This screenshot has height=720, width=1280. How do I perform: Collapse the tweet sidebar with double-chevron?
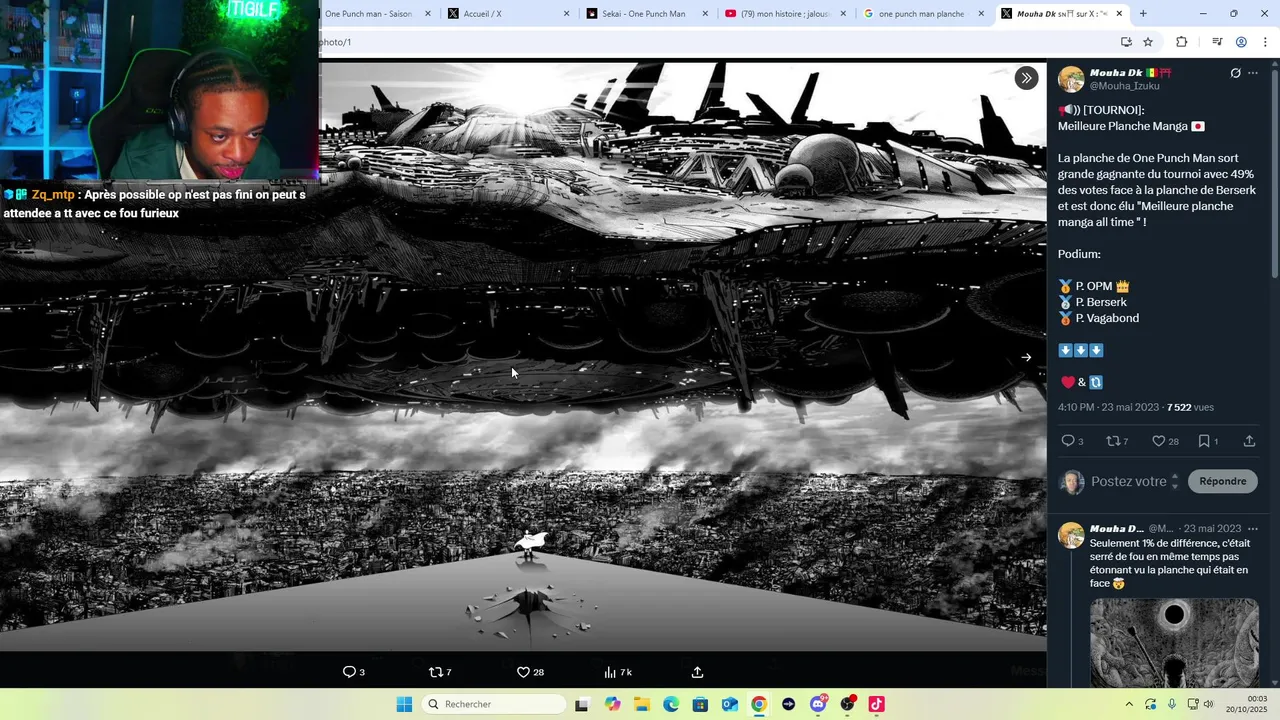pyautogui.click(x=1026, y=78)
